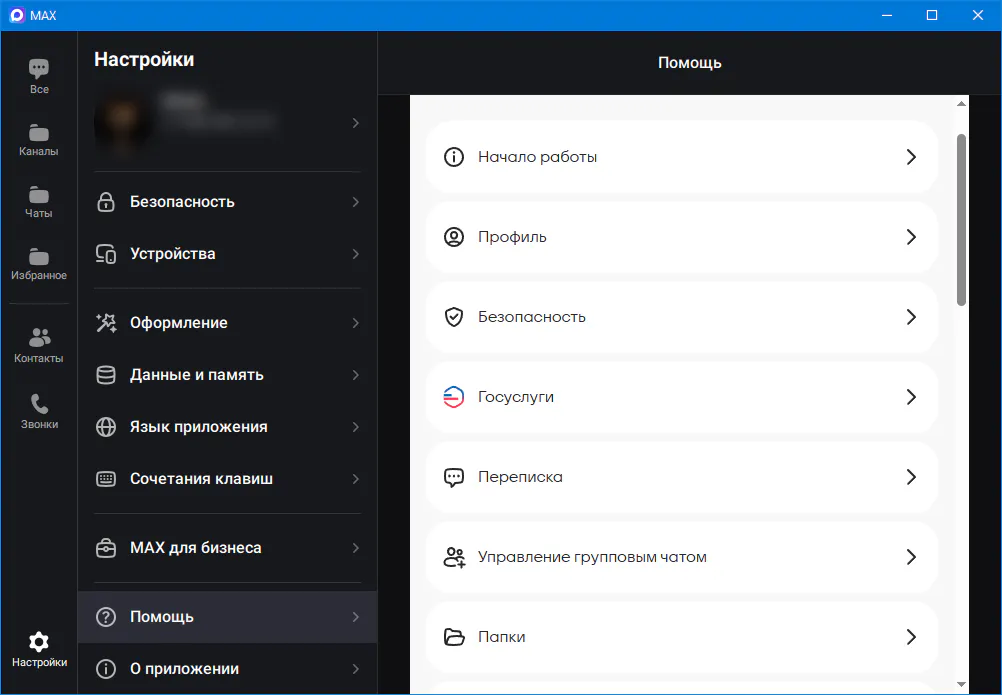
Task: Click the magic wand icon beside Оформление
Action: click(x=105, y=323)
